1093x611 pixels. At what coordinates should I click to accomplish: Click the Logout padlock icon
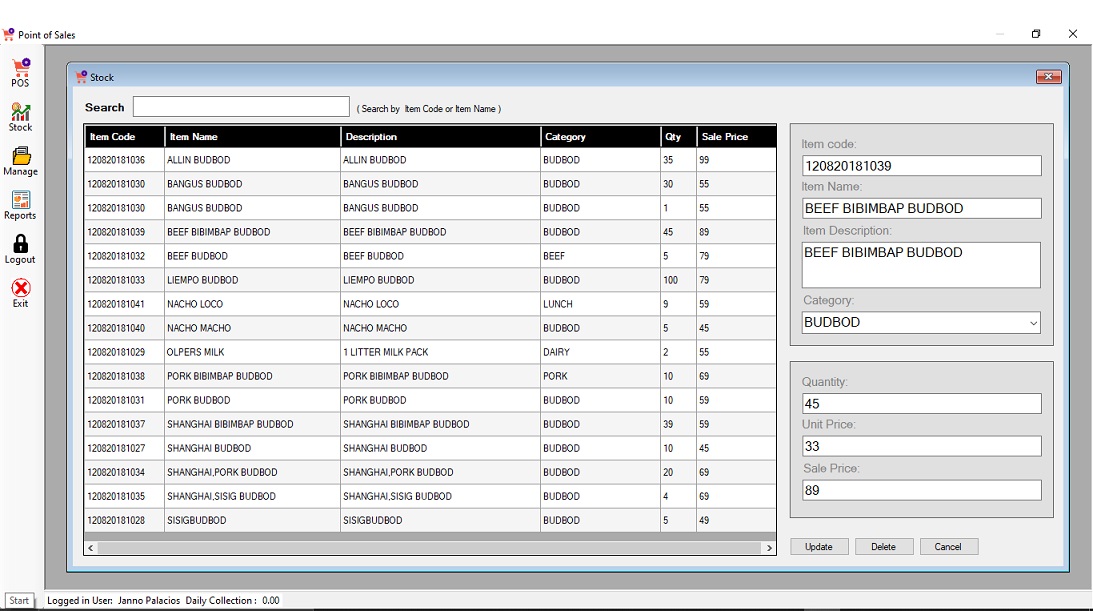point(20,245)
